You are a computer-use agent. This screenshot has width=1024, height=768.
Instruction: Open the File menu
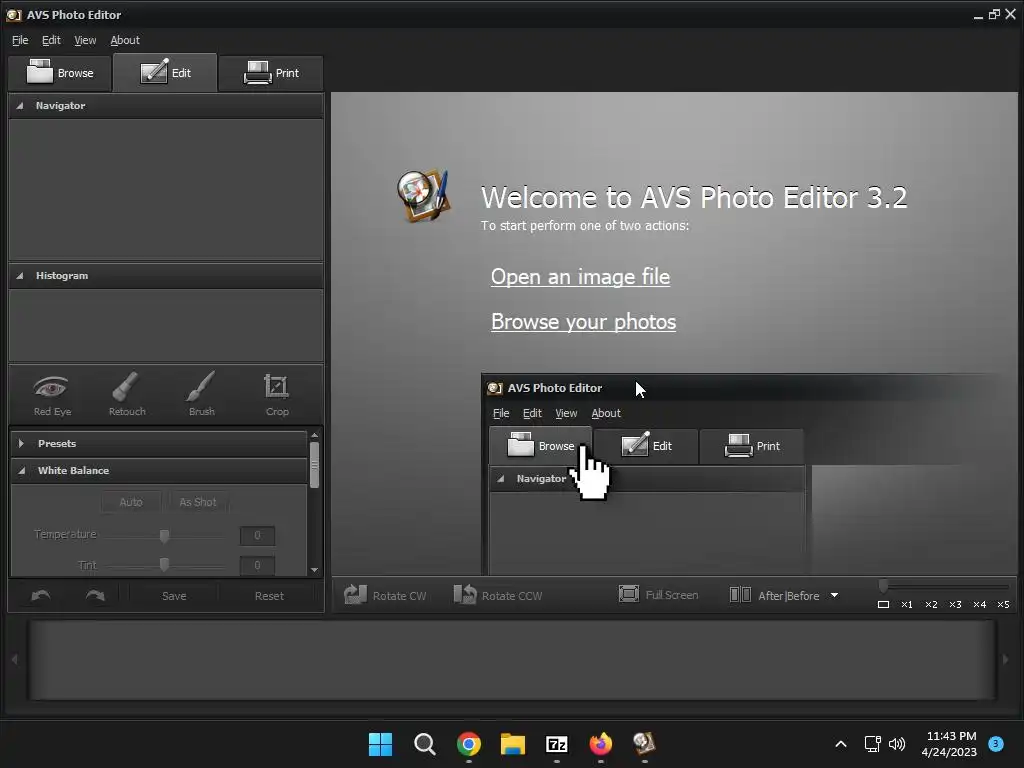(20, 40)
